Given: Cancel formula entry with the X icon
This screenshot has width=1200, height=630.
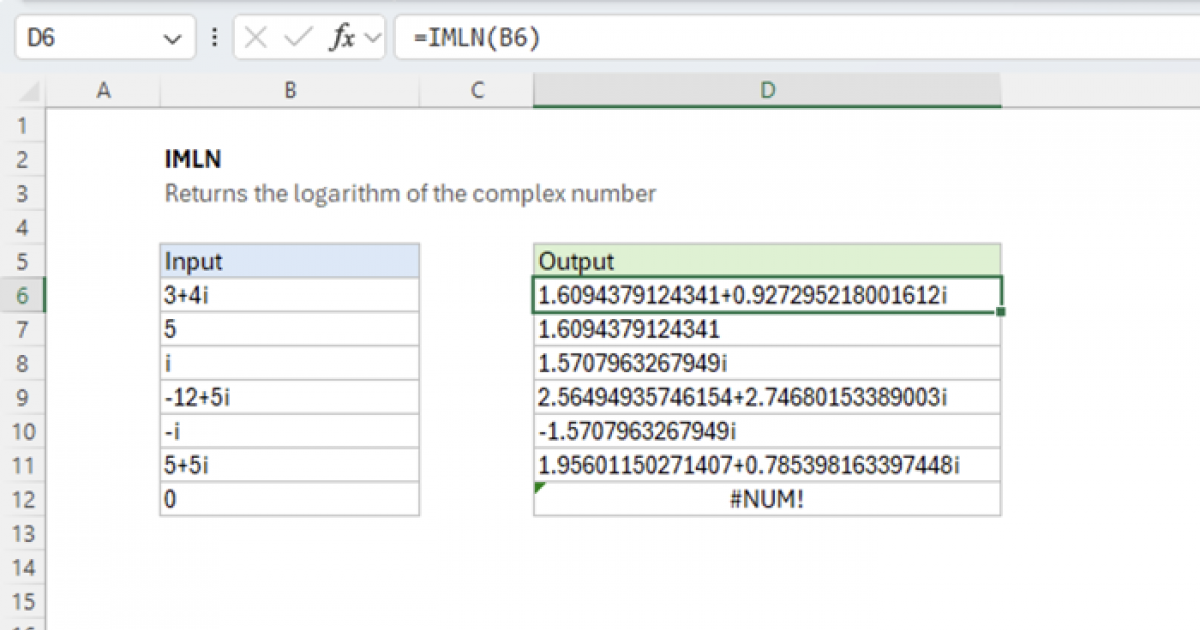Looking at the screenshot, I should pyautogui.click(x=257, y=37).
